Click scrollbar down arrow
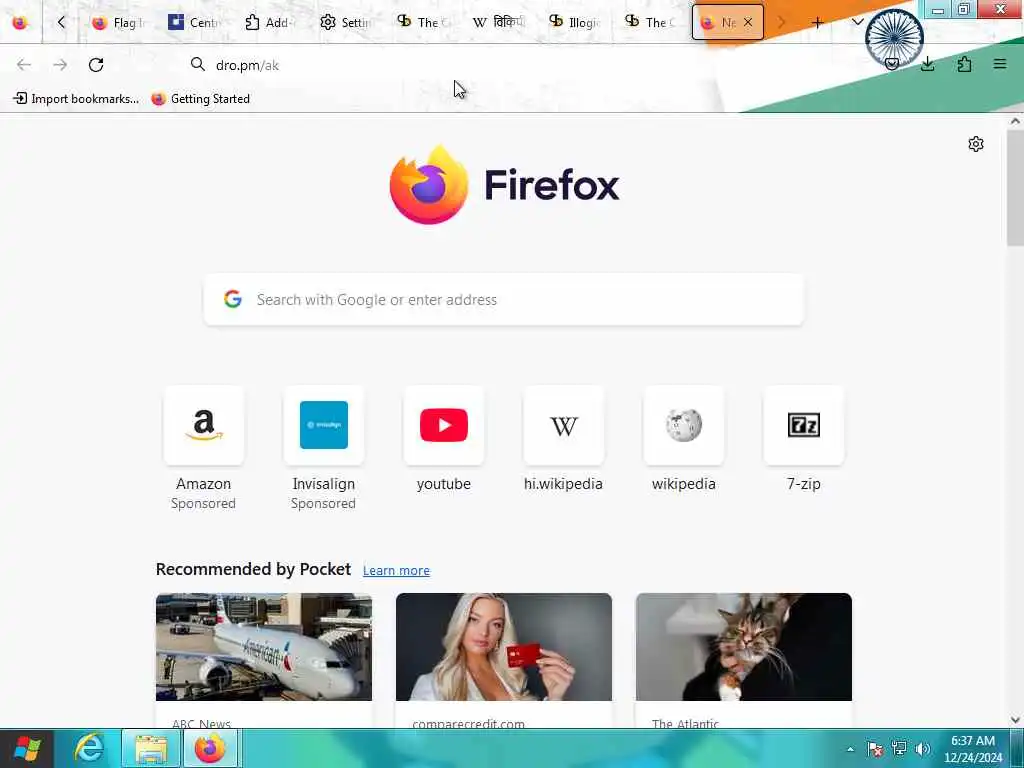Viewport: 1024px width, 768px height. coord(1016,720)
